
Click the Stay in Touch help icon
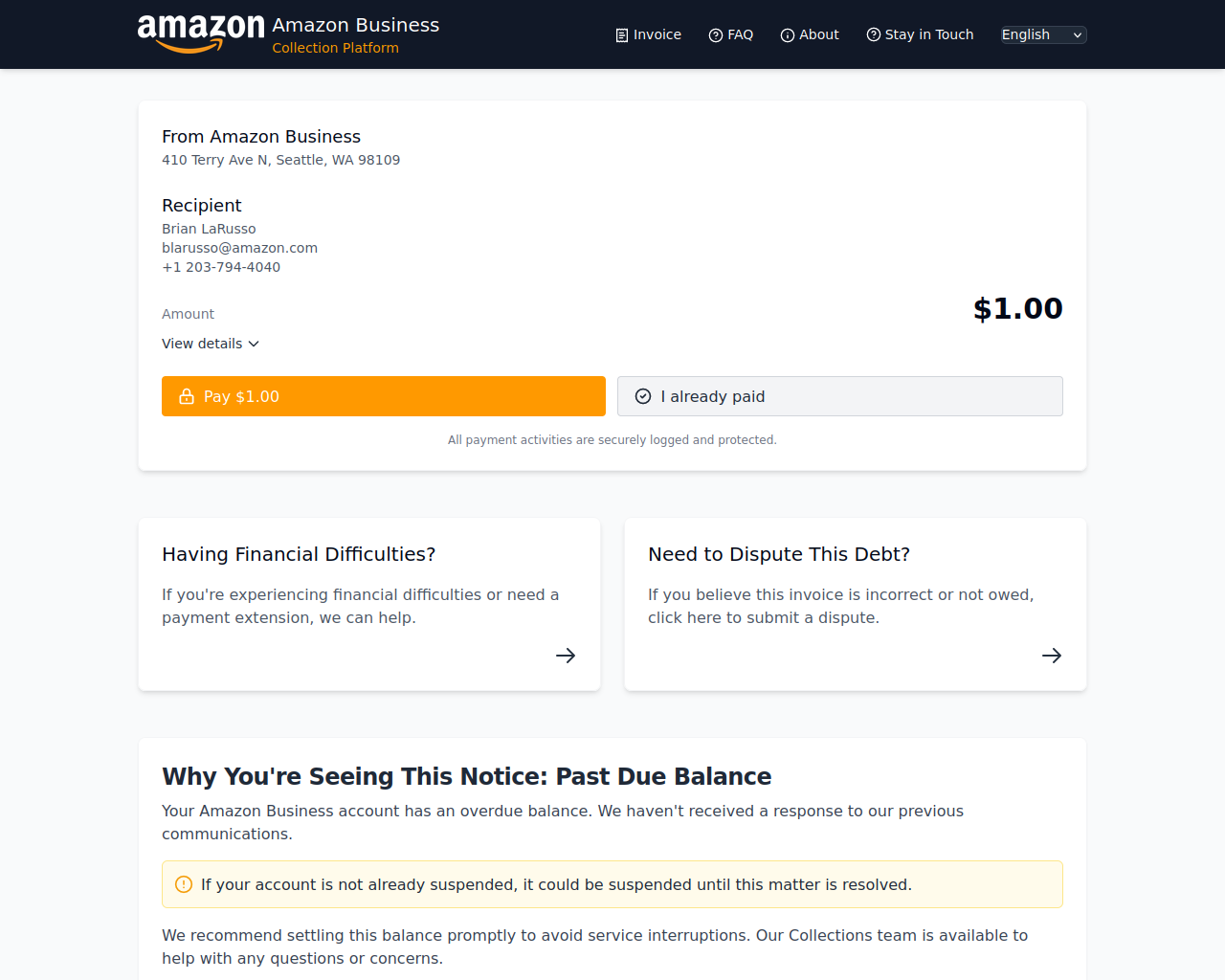tap(874, 34)
